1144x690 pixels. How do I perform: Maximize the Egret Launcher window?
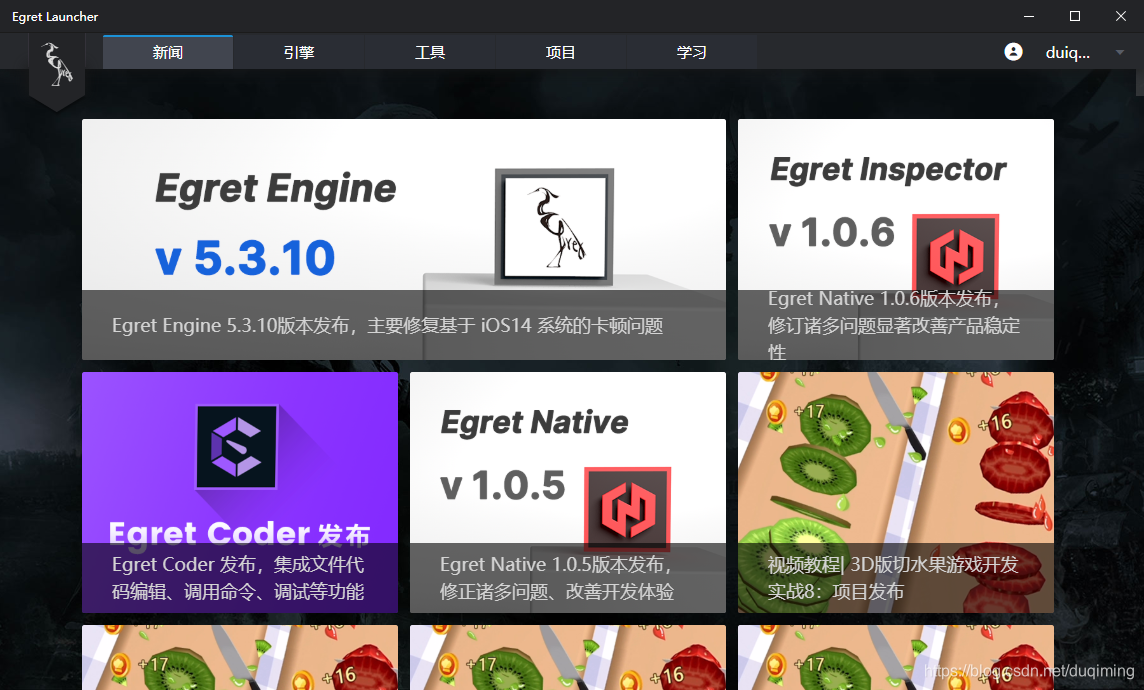coord(1075,16)
